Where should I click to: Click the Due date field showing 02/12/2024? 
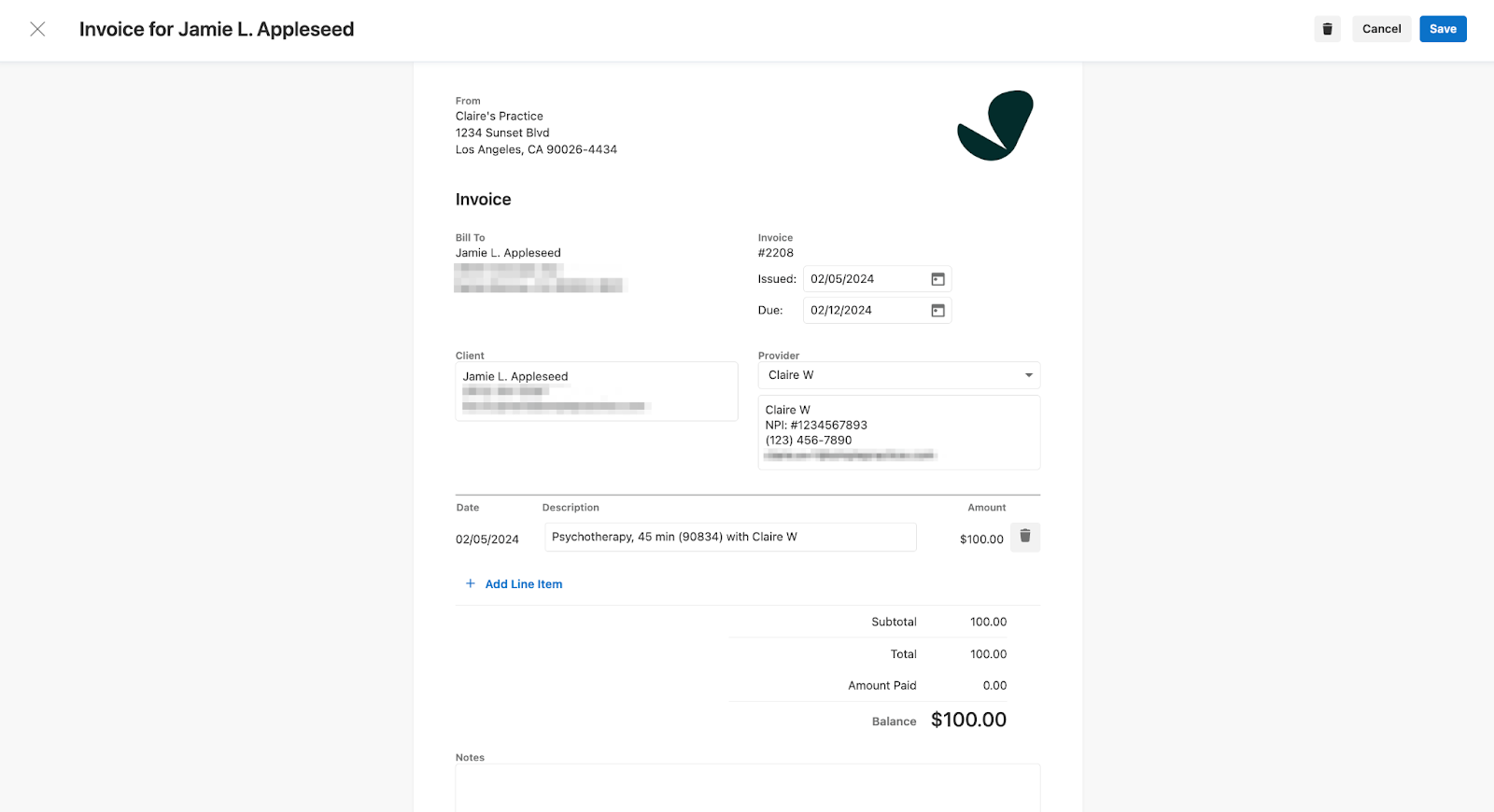pyautogui.click(x=864, y=311)
